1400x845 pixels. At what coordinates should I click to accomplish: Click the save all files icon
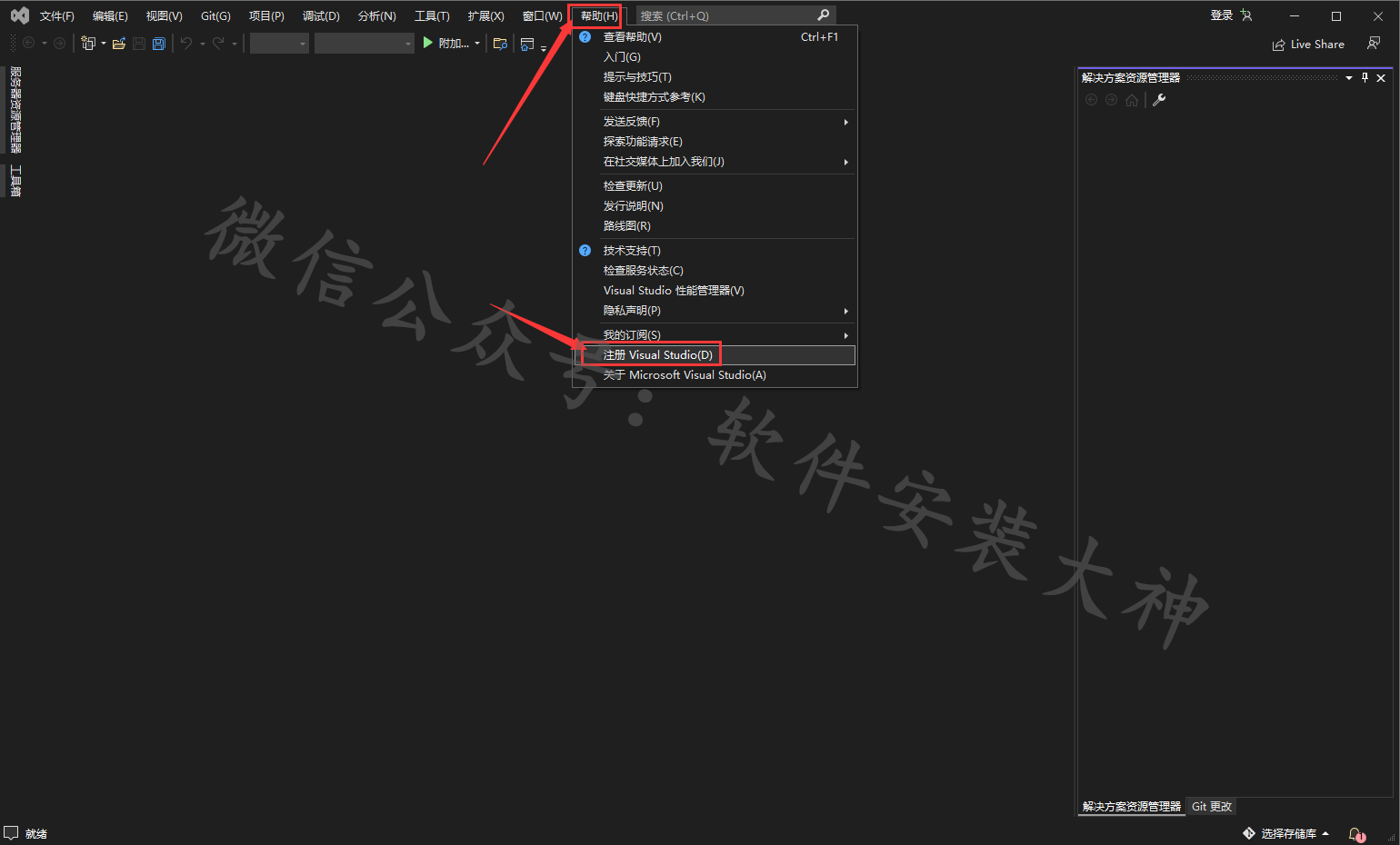coord(158,43)
